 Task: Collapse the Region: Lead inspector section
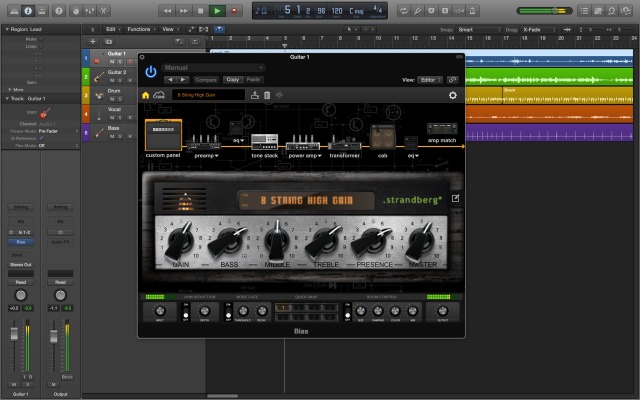coord(7,29)
